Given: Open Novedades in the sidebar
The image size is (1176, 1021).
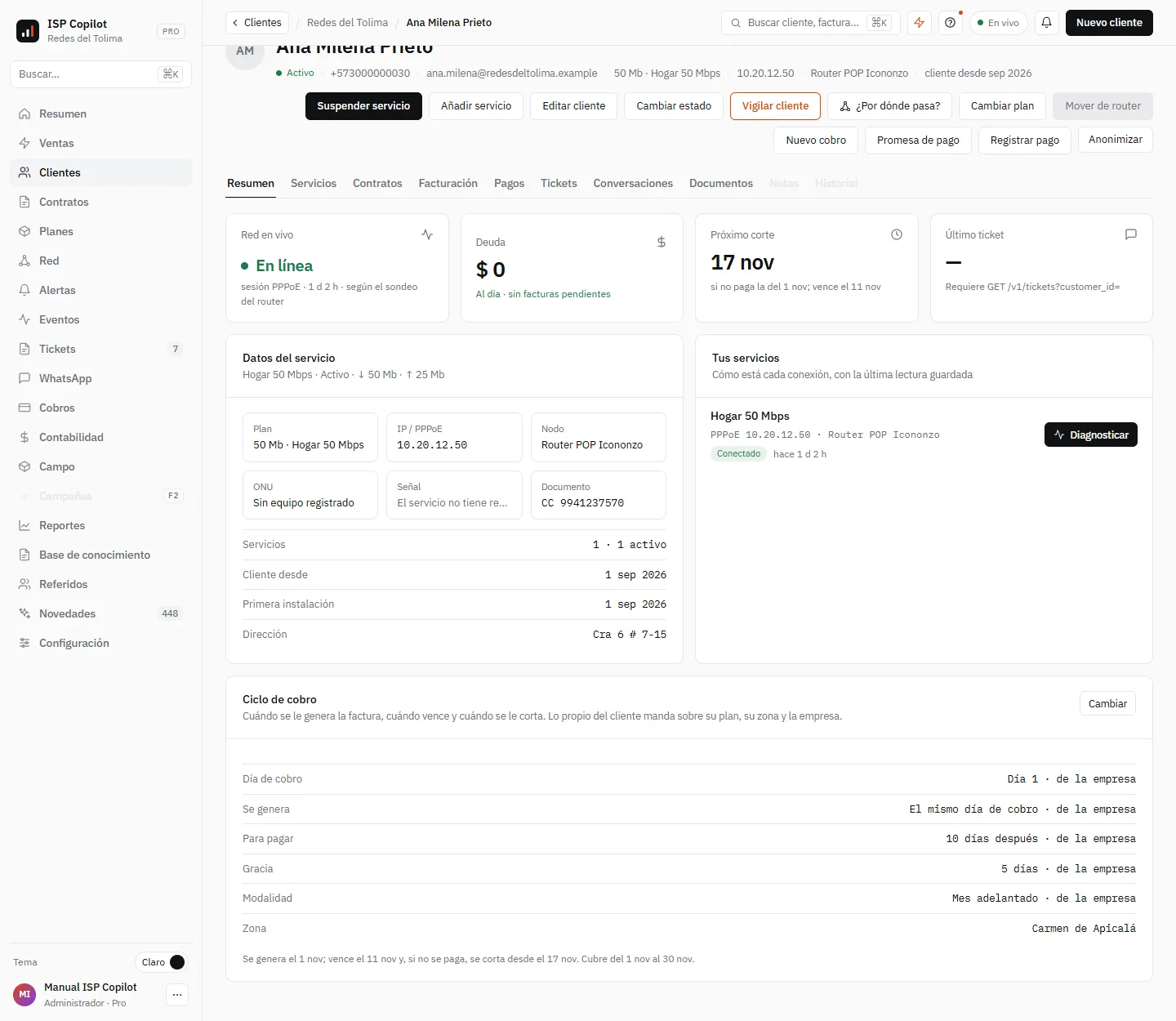Looking at the screenshot, I should pyautogui.click(x=101, y=613).
